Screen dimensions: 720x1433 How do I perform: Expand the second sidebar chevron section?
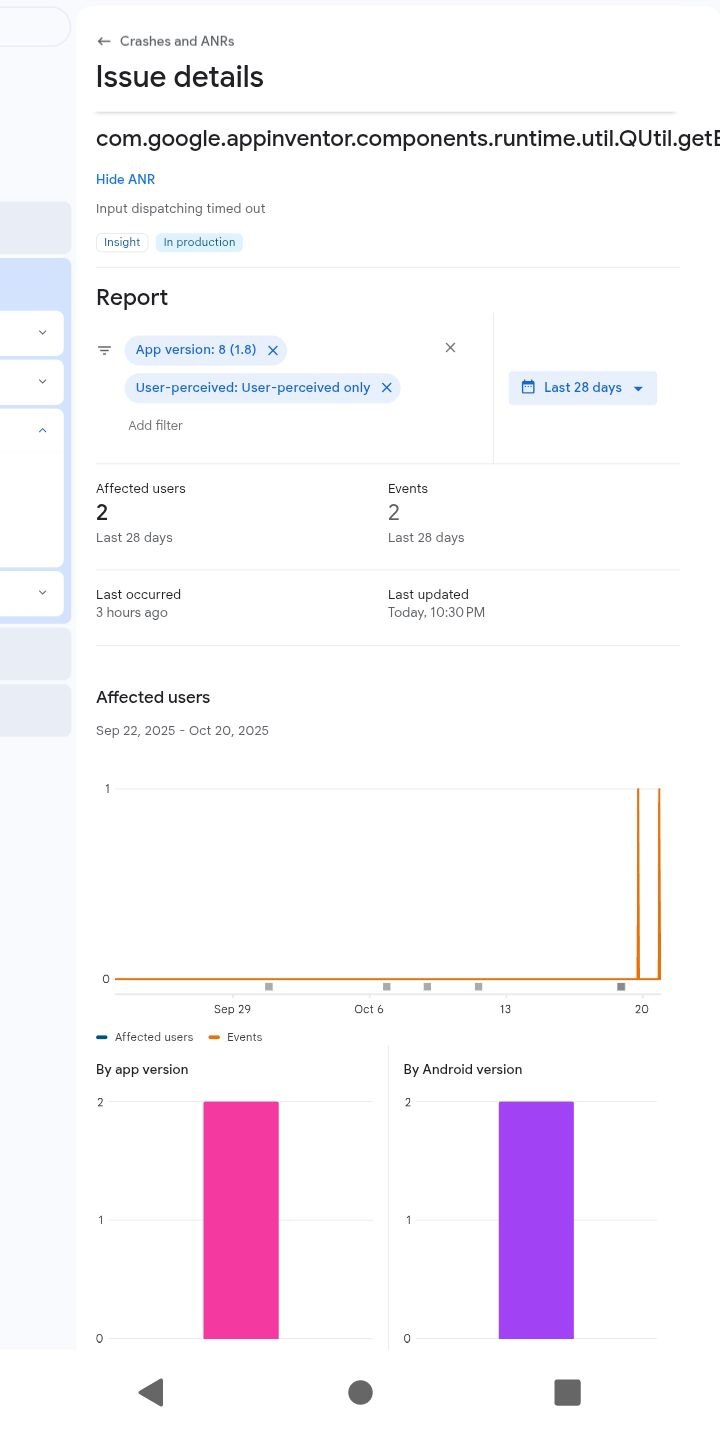coord(42,381)
